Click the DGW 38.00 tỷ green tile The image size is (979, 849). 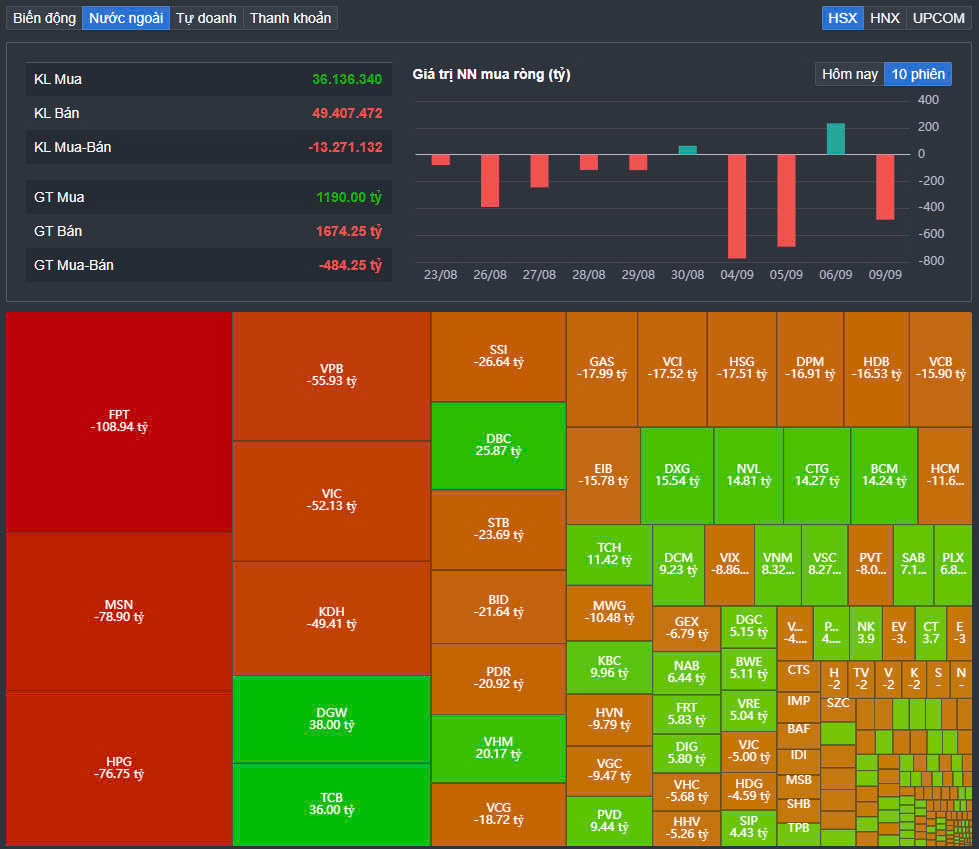[x=332, y=719]
